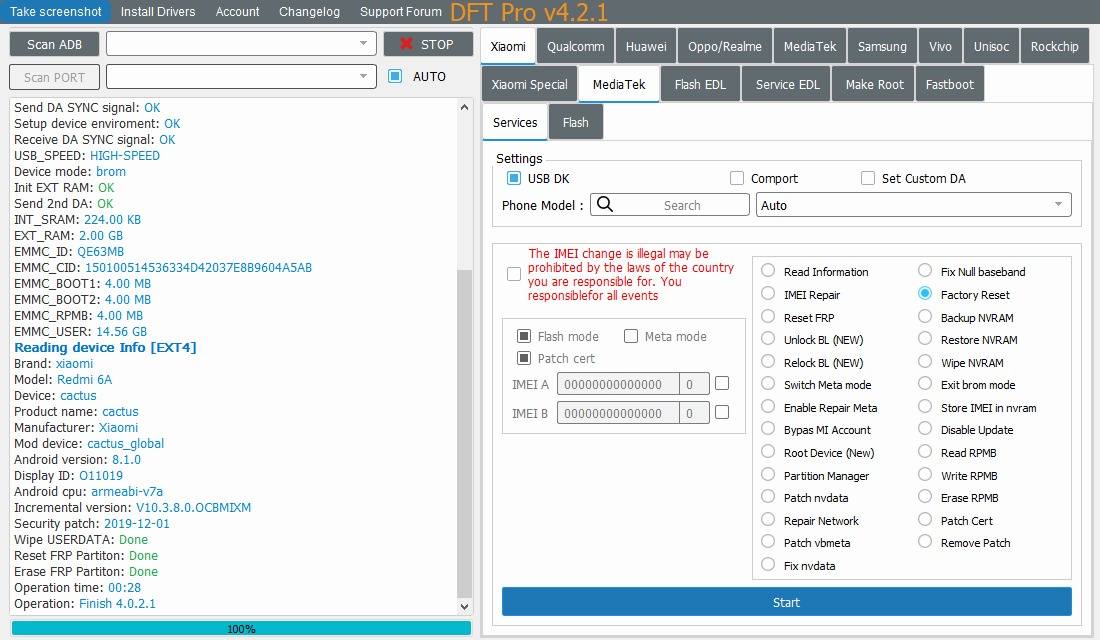Open the Support Forum link
The width and height of the screenshot is (1100, 640).
(401, 11)
